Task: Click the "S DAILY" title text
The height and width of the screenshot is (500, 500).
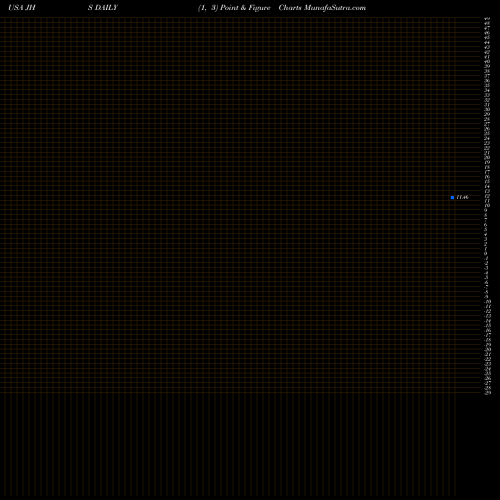Action: (x=103, y=8)
